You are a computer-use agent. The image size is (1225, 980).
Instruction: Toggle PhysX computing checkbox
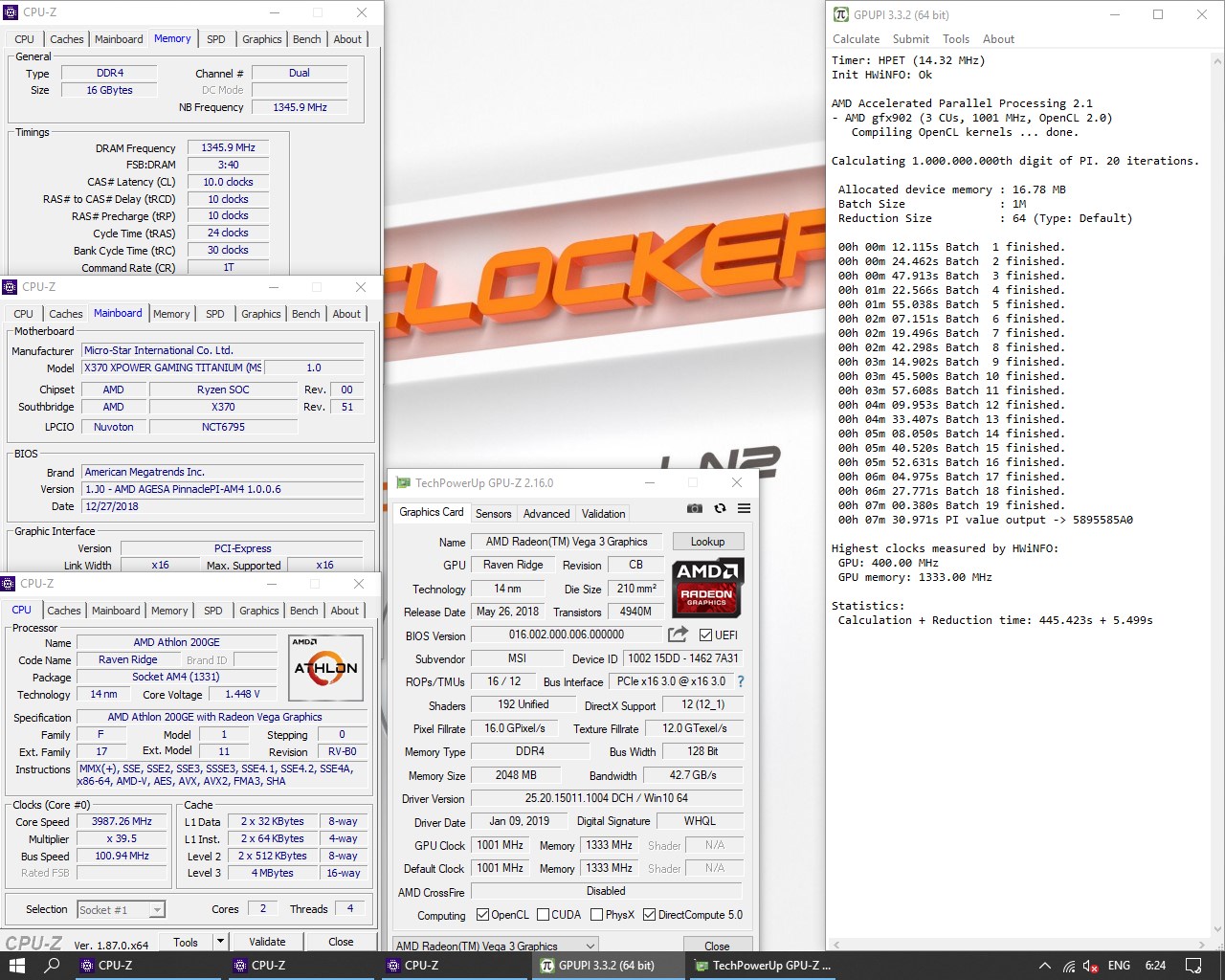596,915
